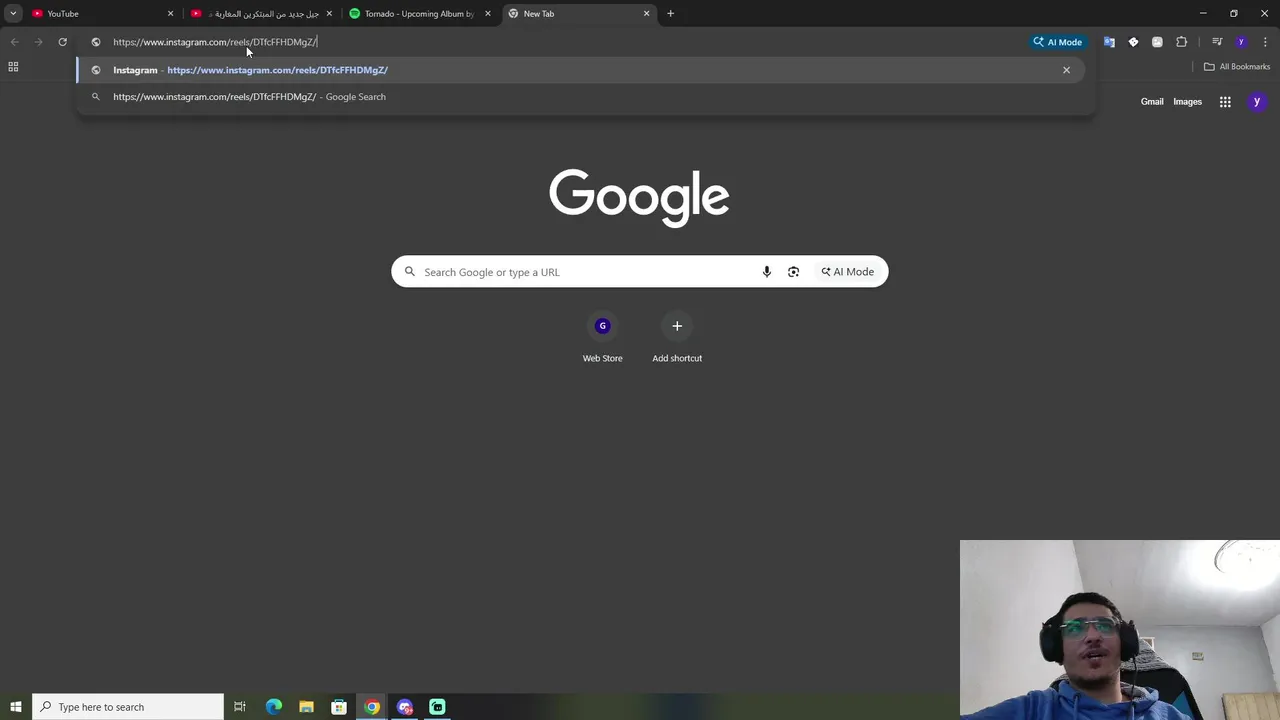Click the browser back arrow
Image resolution: width=1280 pixels, height=720 pixels.
(14, 42)
